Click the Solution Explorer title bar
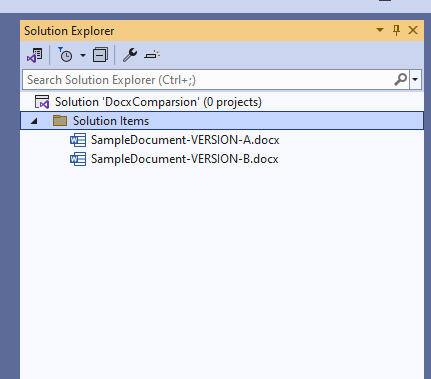The height and width of the screenshot is (379, 431). (x=222, y=31)
